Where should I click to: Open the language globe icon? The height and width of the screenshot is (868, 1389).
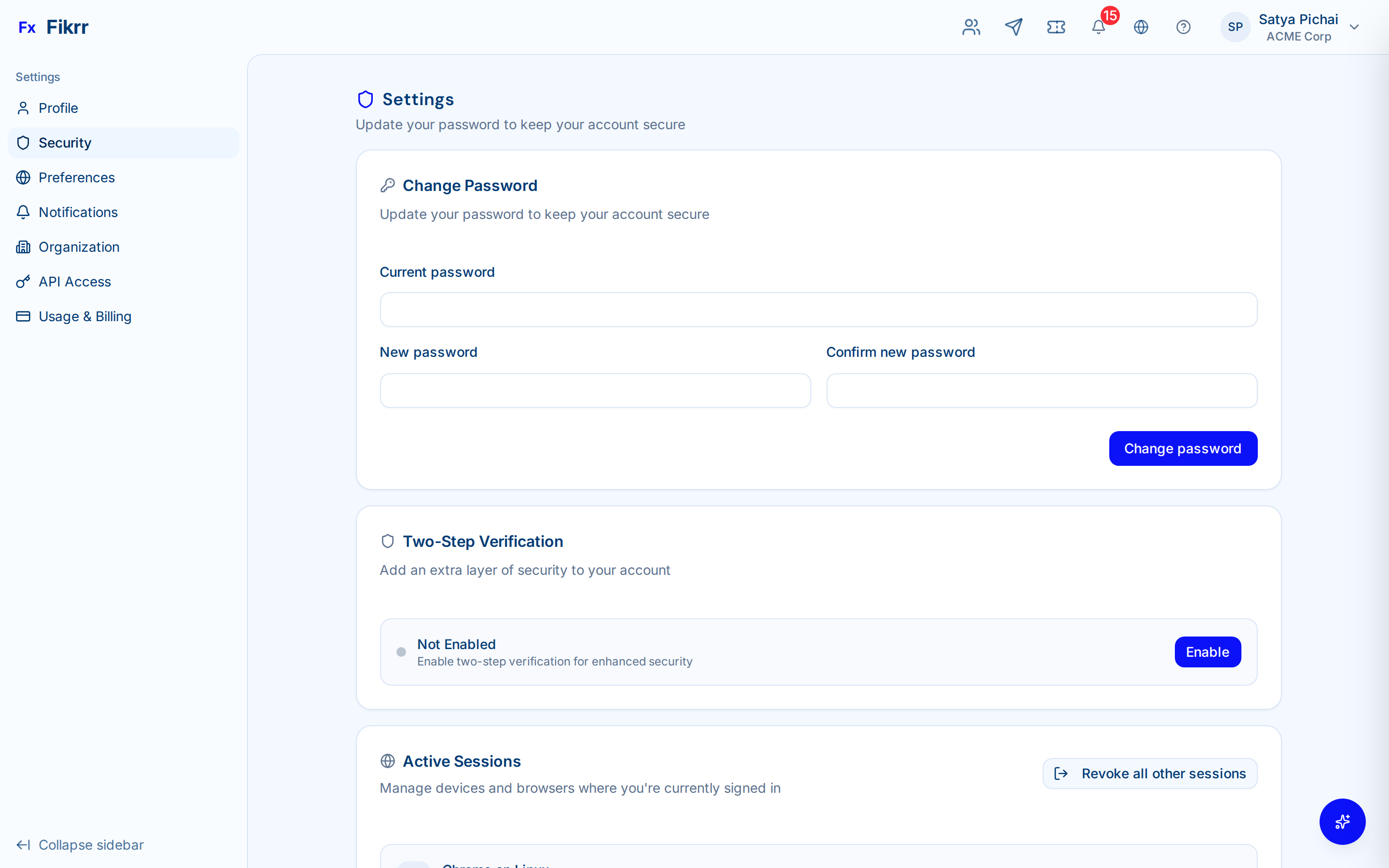tap(1141, 27)
